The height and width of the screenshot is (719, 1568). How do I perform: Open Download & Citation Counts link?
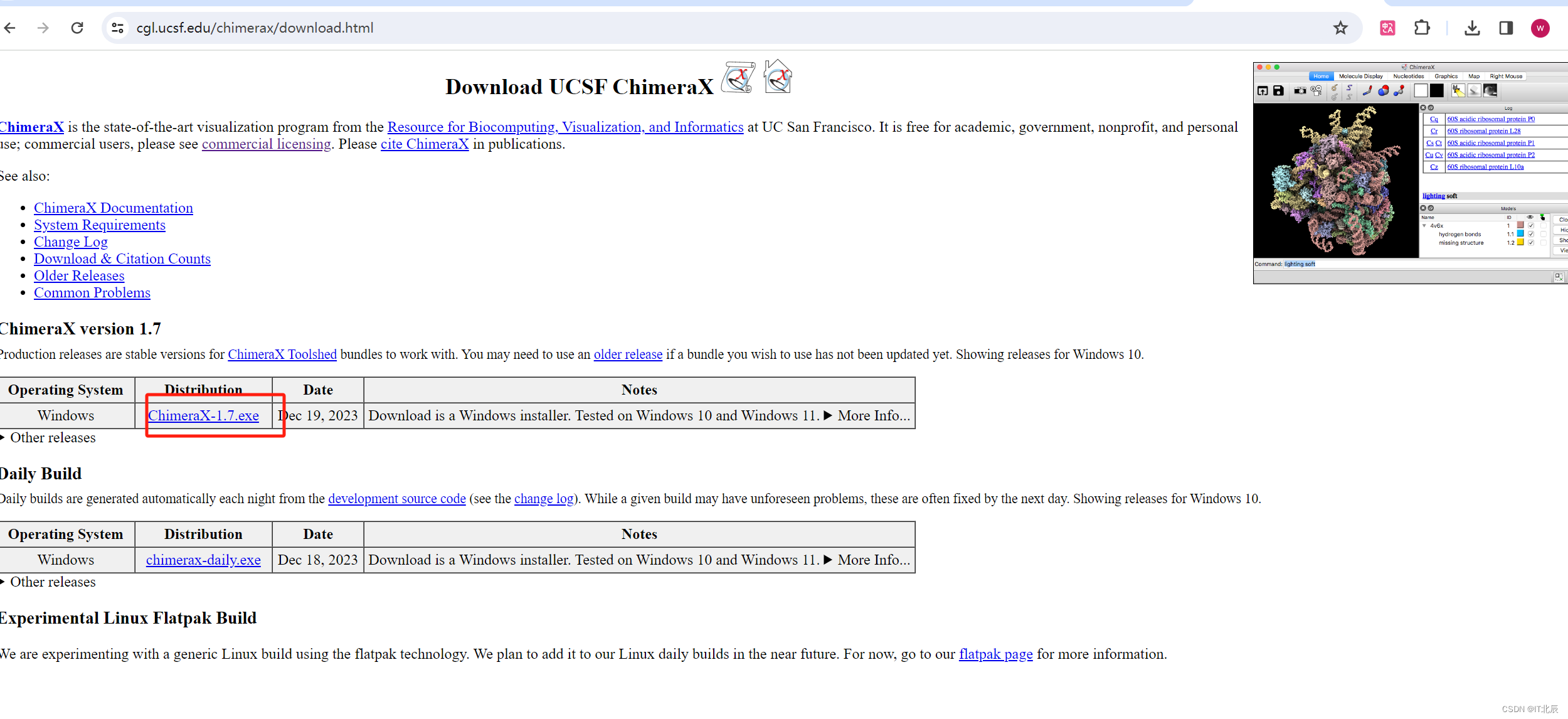point(122,258)
